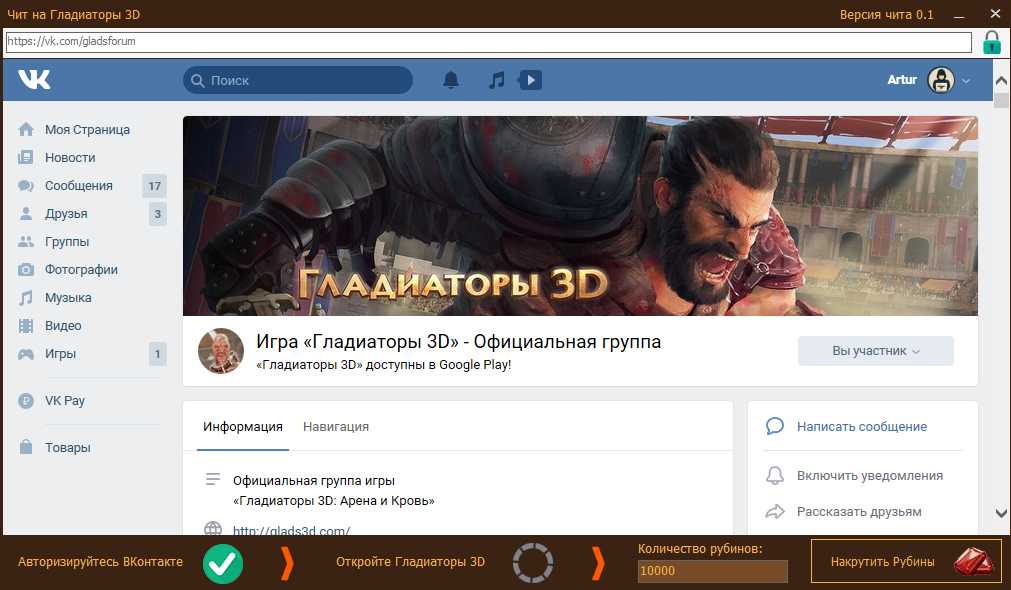The image size is (1011, 590).
Task: Click the bell icon for Включить уведомления
Action: point(775,476)
